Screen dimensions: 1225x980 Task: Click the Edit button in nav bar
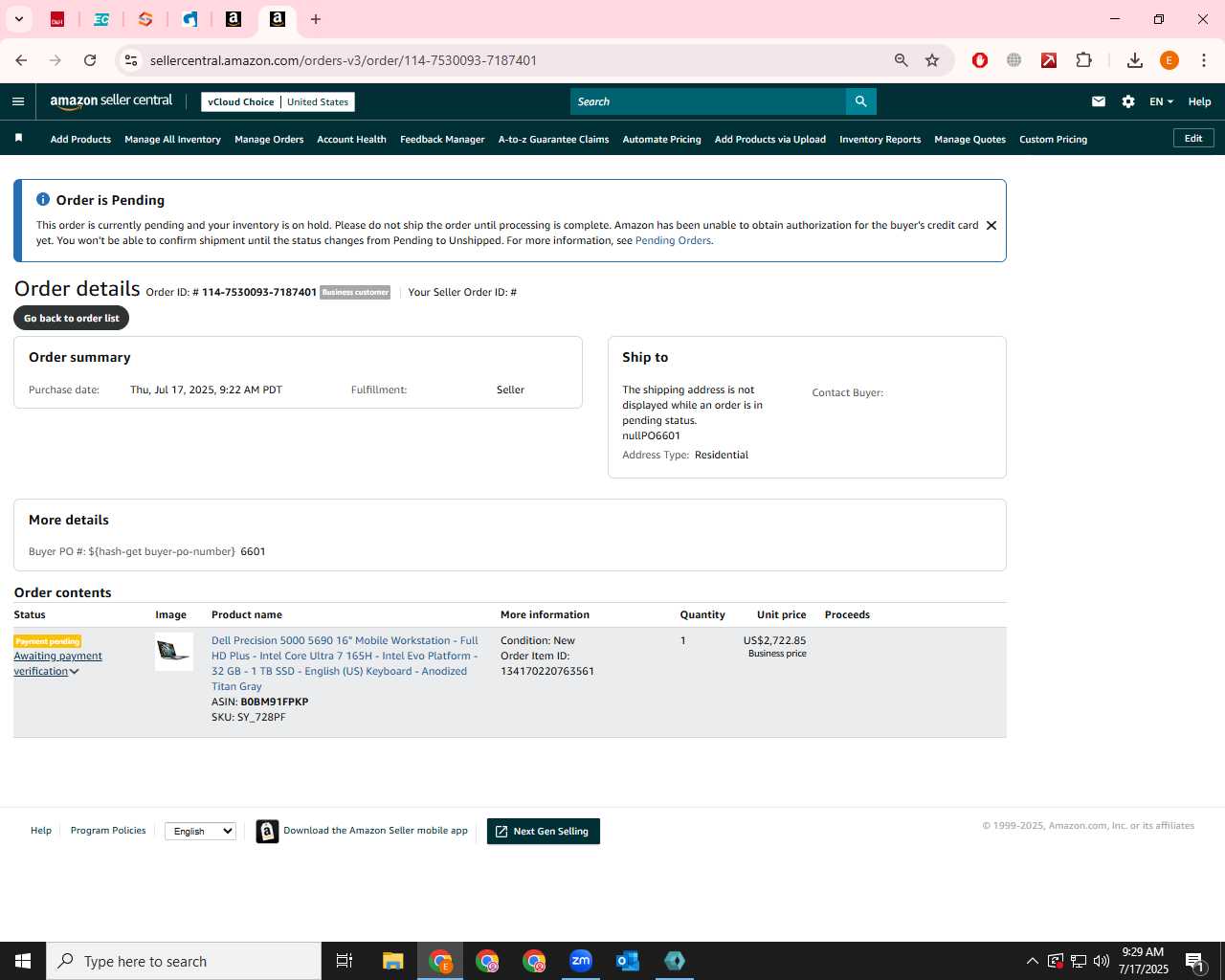1193,139
